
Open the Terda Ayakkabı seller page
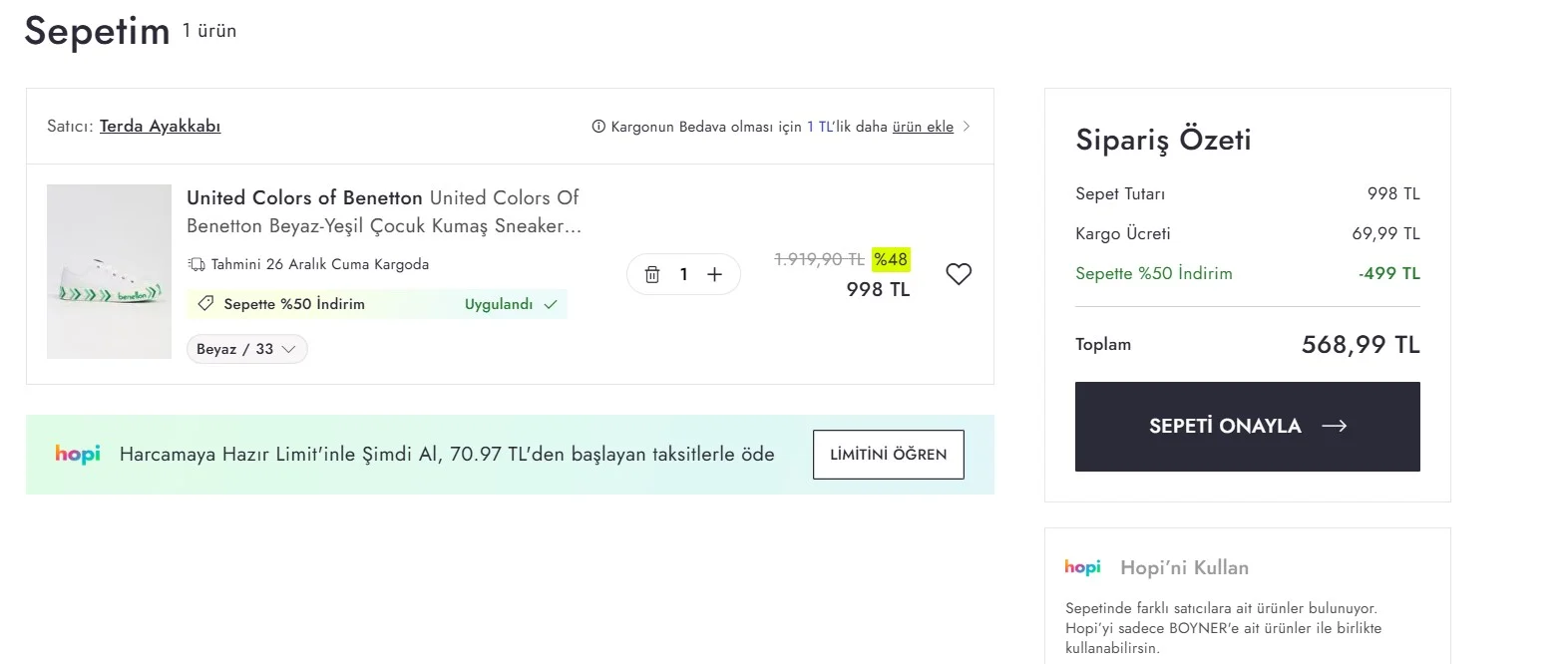[x=160, y=126]
